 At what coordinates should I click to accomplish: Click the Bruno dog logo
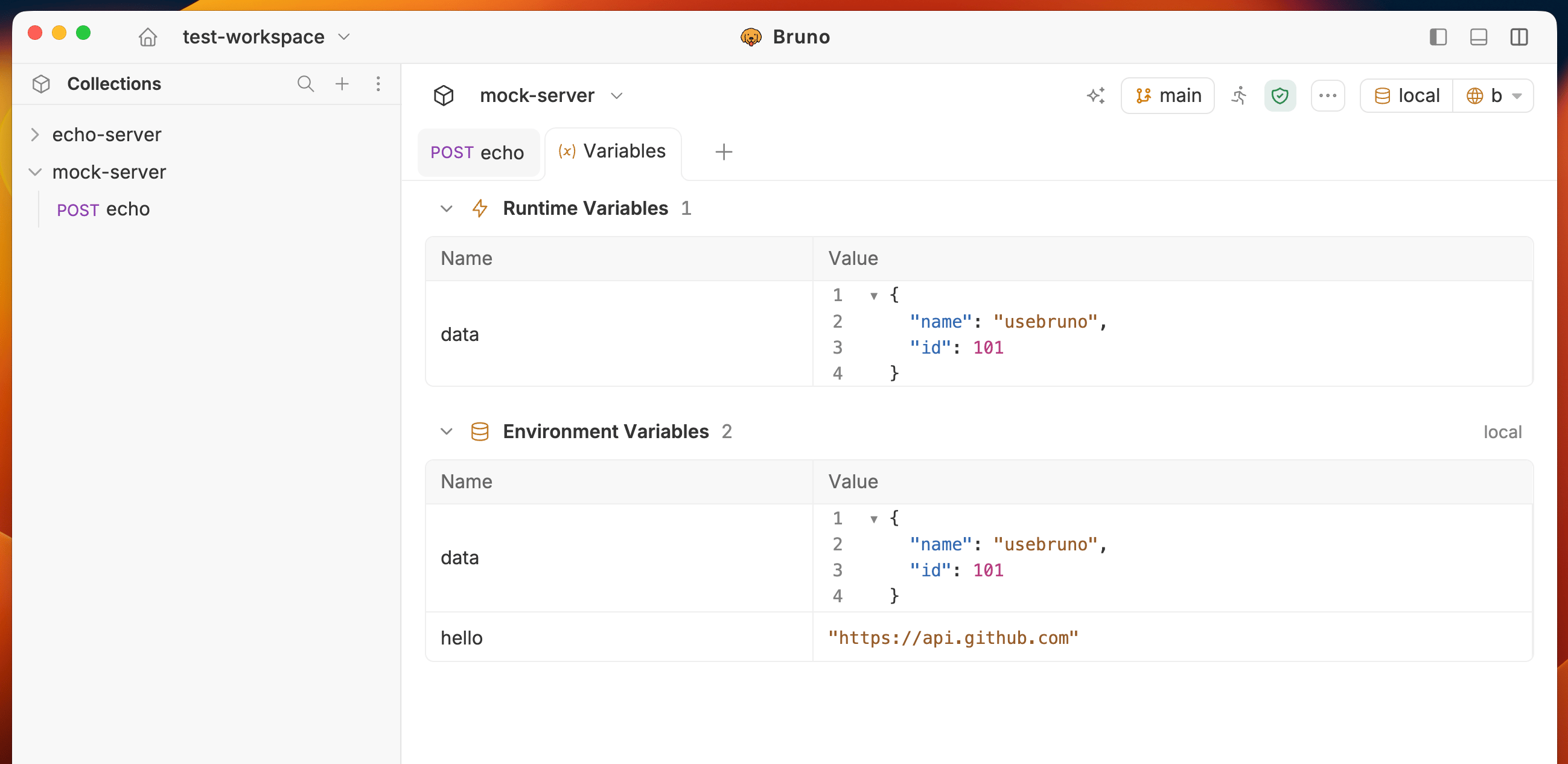[751, 37]
